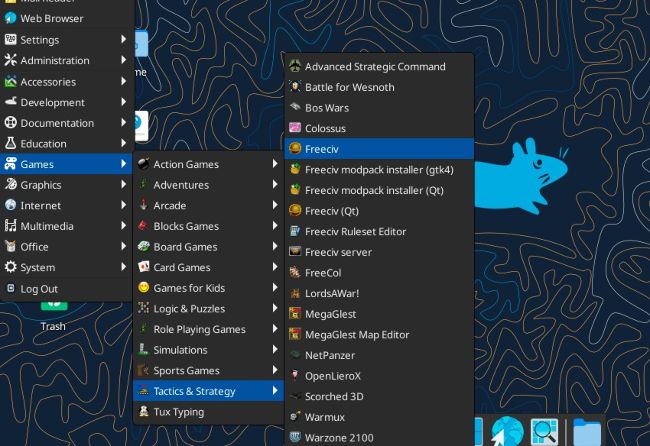
Task: Open MegaGlest from its icon
Action: tap(295, 314)
